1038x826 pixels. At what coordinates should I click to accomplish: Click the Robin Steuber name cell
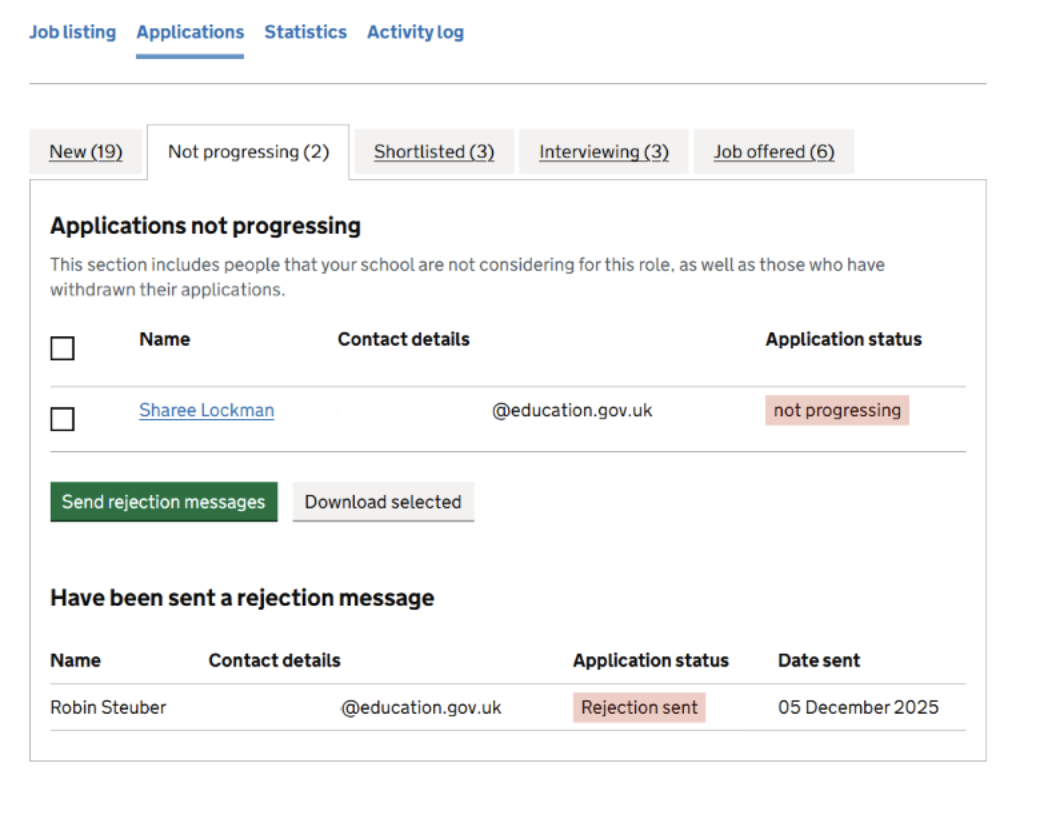pos(108,707)
